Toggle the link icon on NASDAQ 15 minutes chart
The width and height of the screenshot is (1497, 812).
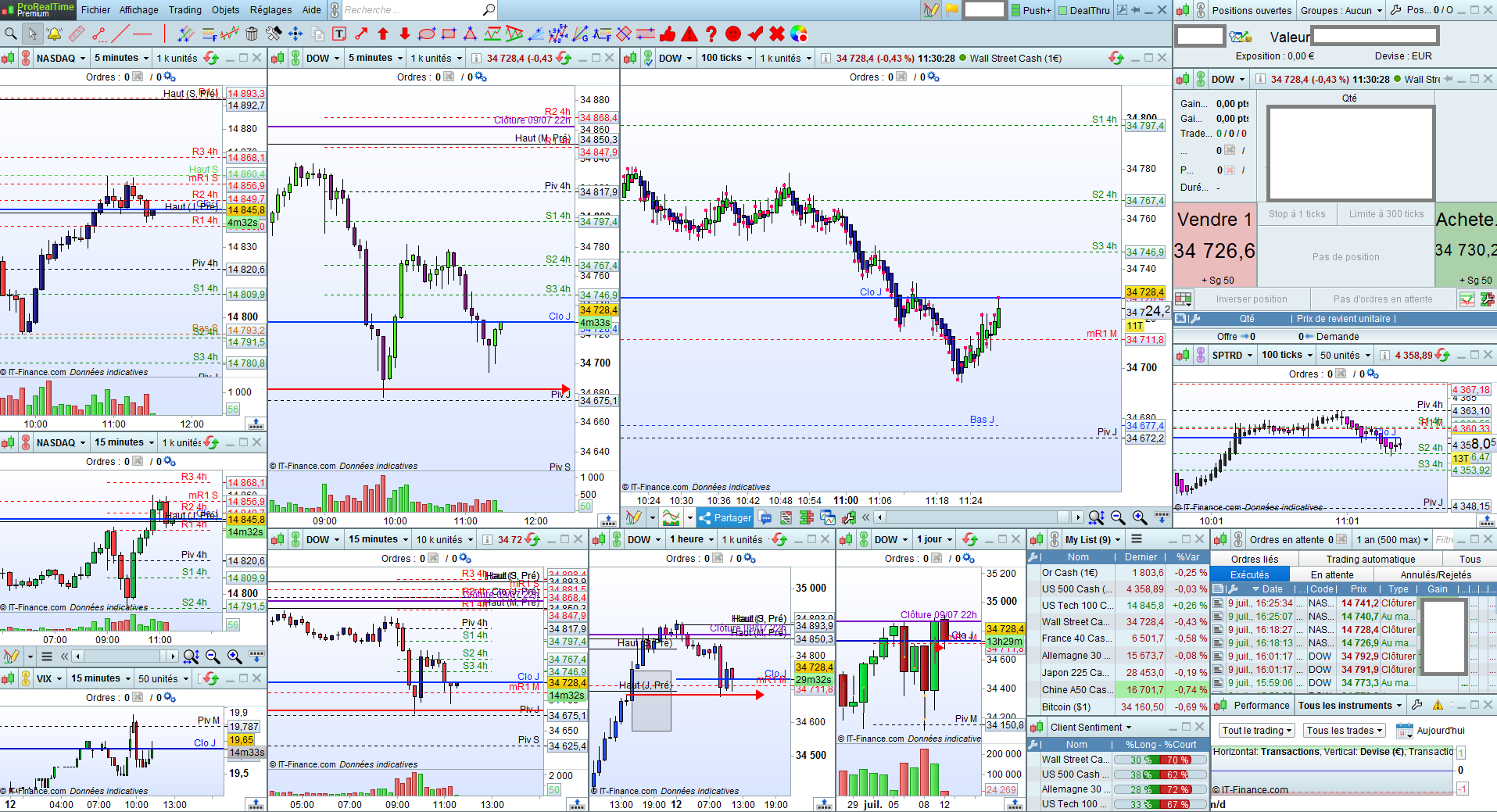[26, 442]
